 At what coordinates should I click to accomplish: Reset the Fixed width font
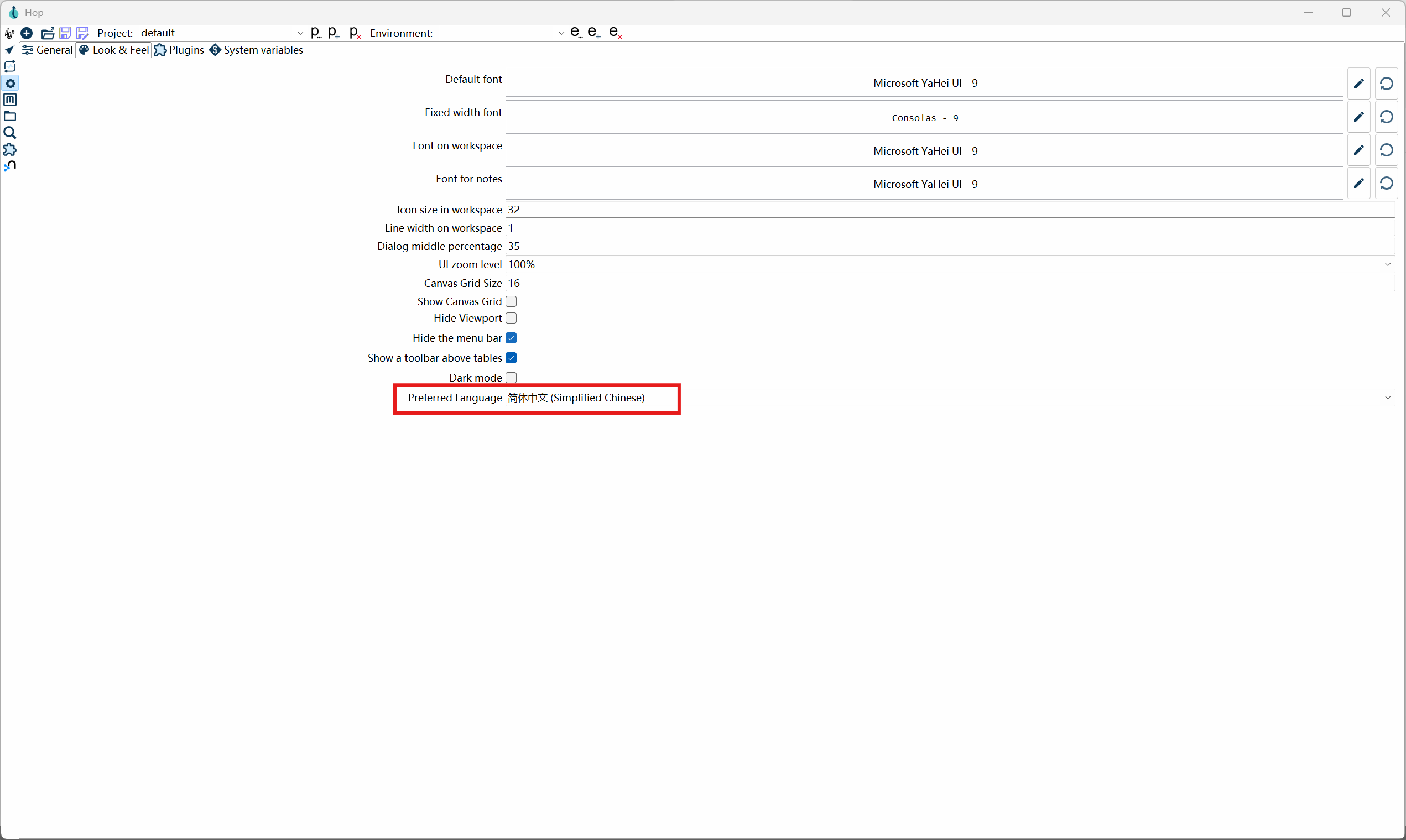point(1386,117)
